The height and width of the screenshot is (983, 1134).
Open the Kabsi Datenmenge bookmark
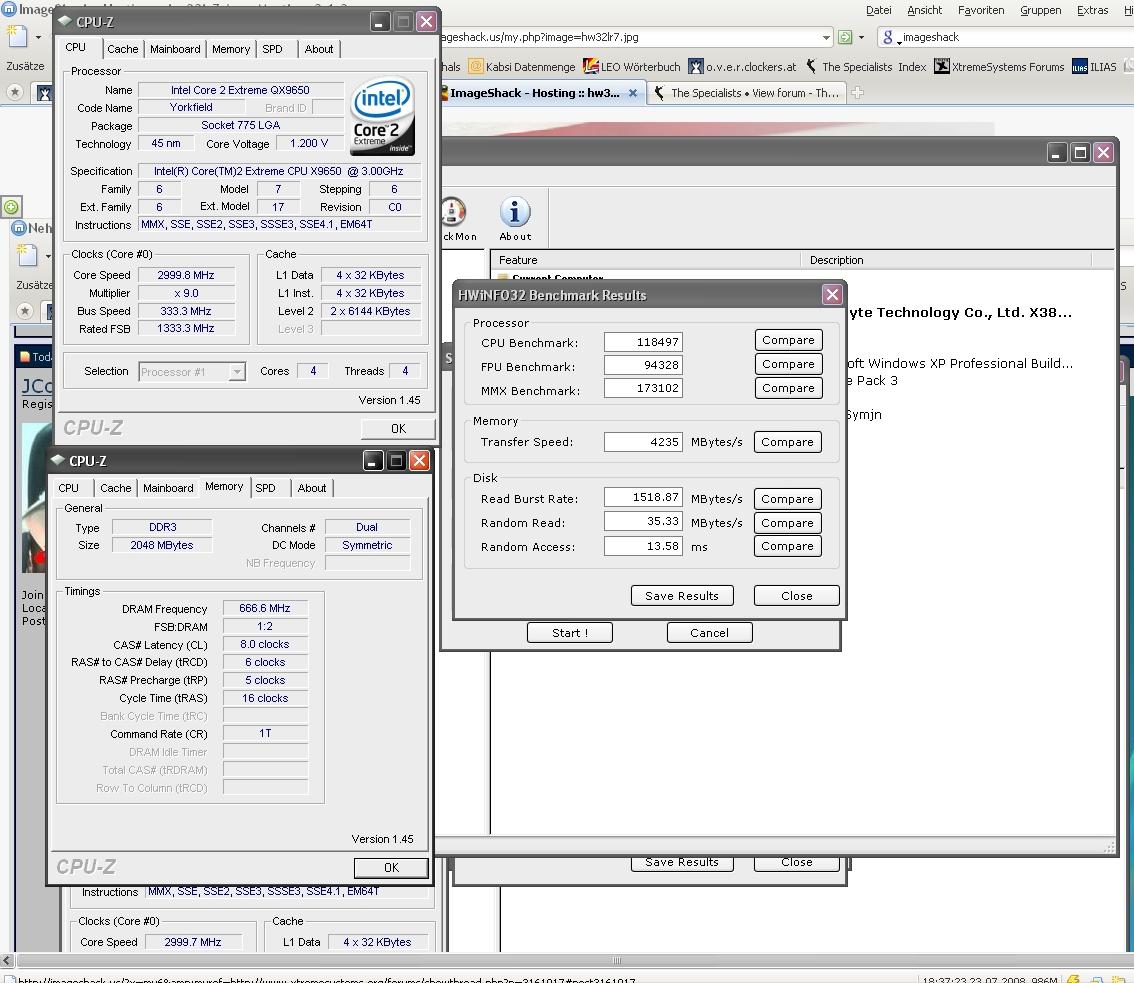point(522,67)
